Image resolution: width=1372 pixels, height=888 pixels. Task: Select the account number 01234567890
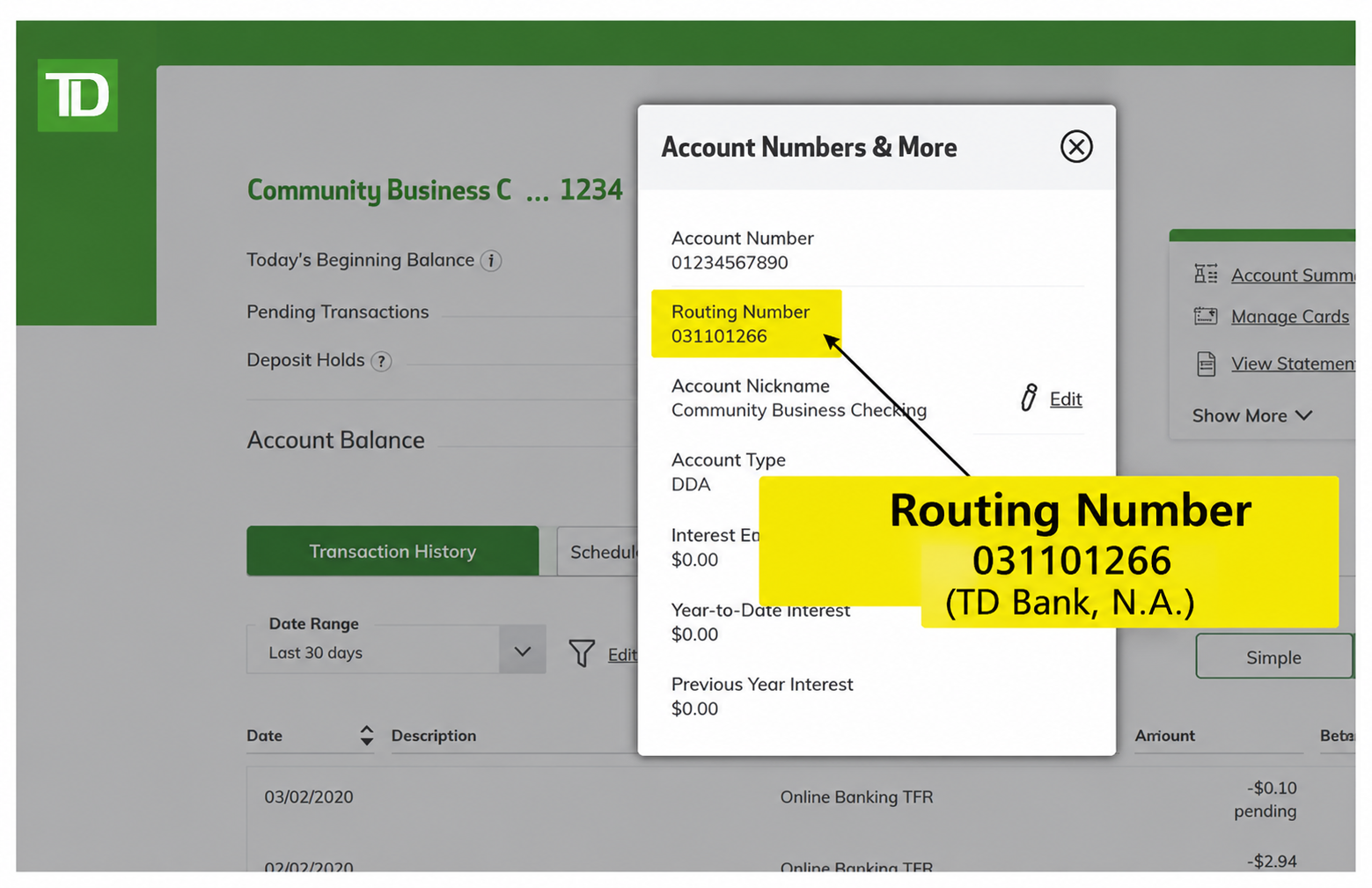click(730, 262)
